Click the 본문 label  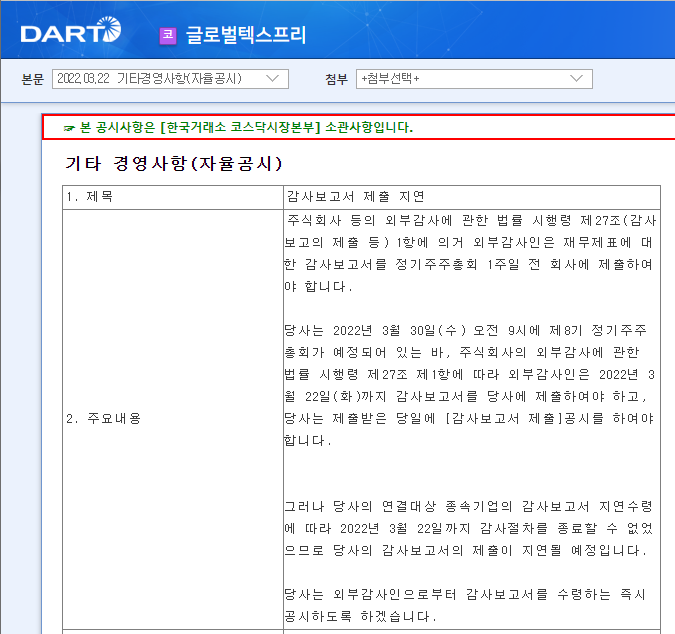[33, 78]
